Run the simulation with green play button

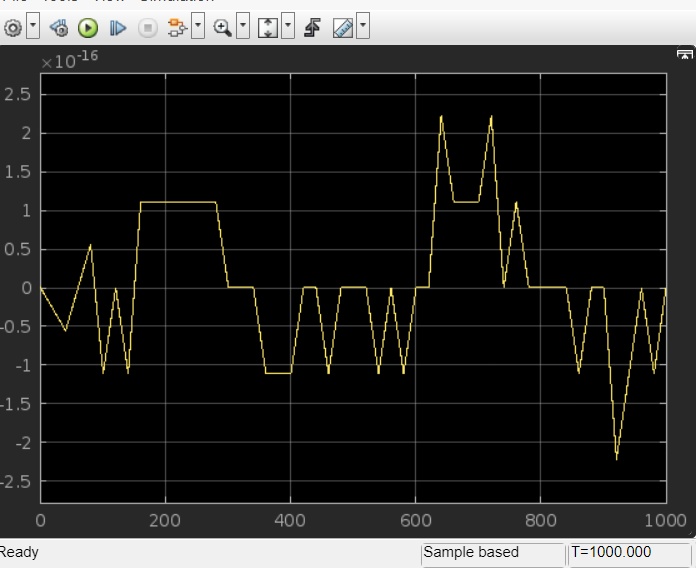click(88, 27)
